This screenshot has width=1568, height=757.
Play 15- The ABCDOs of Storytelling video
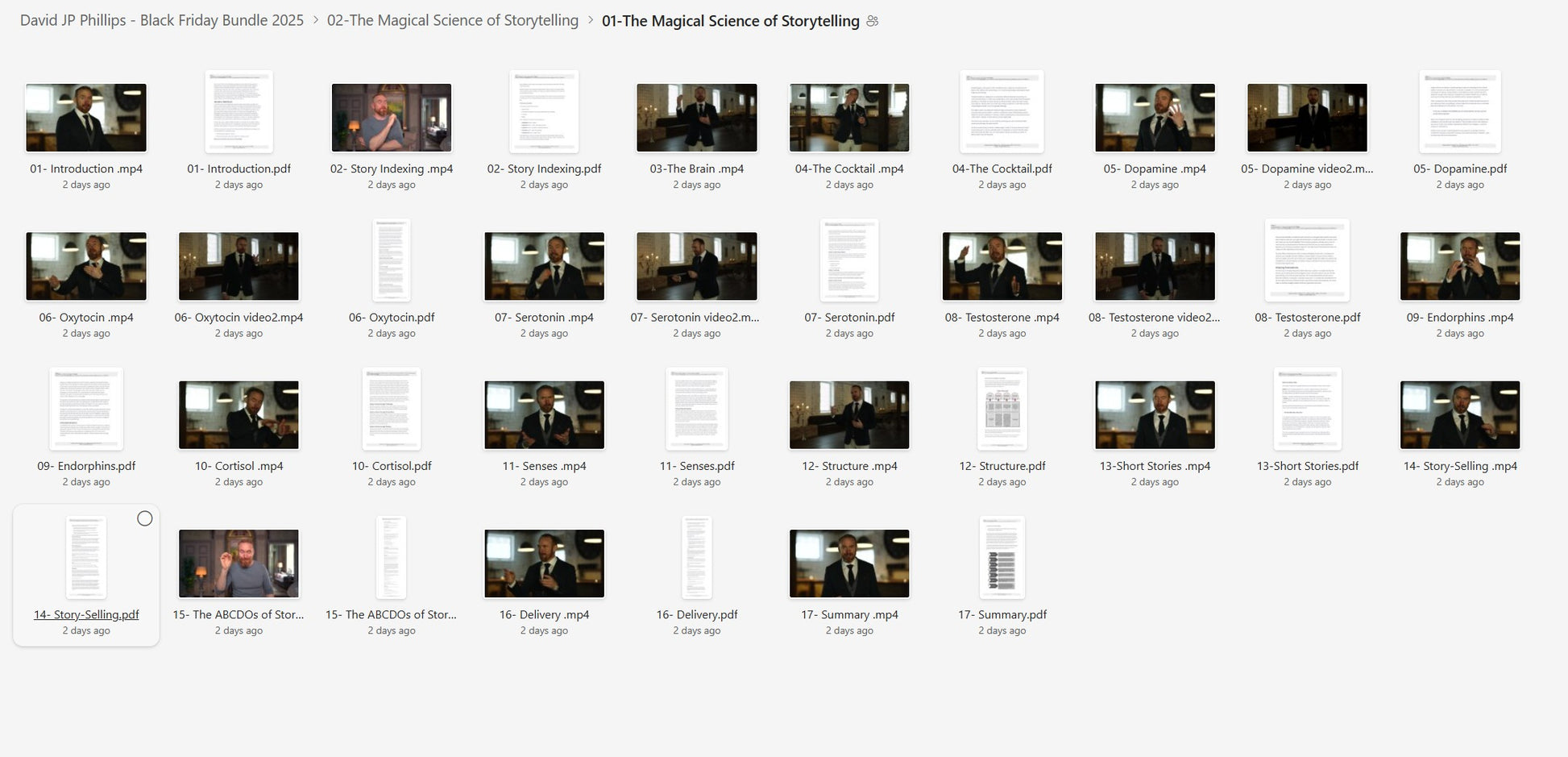tap(239, 564)
